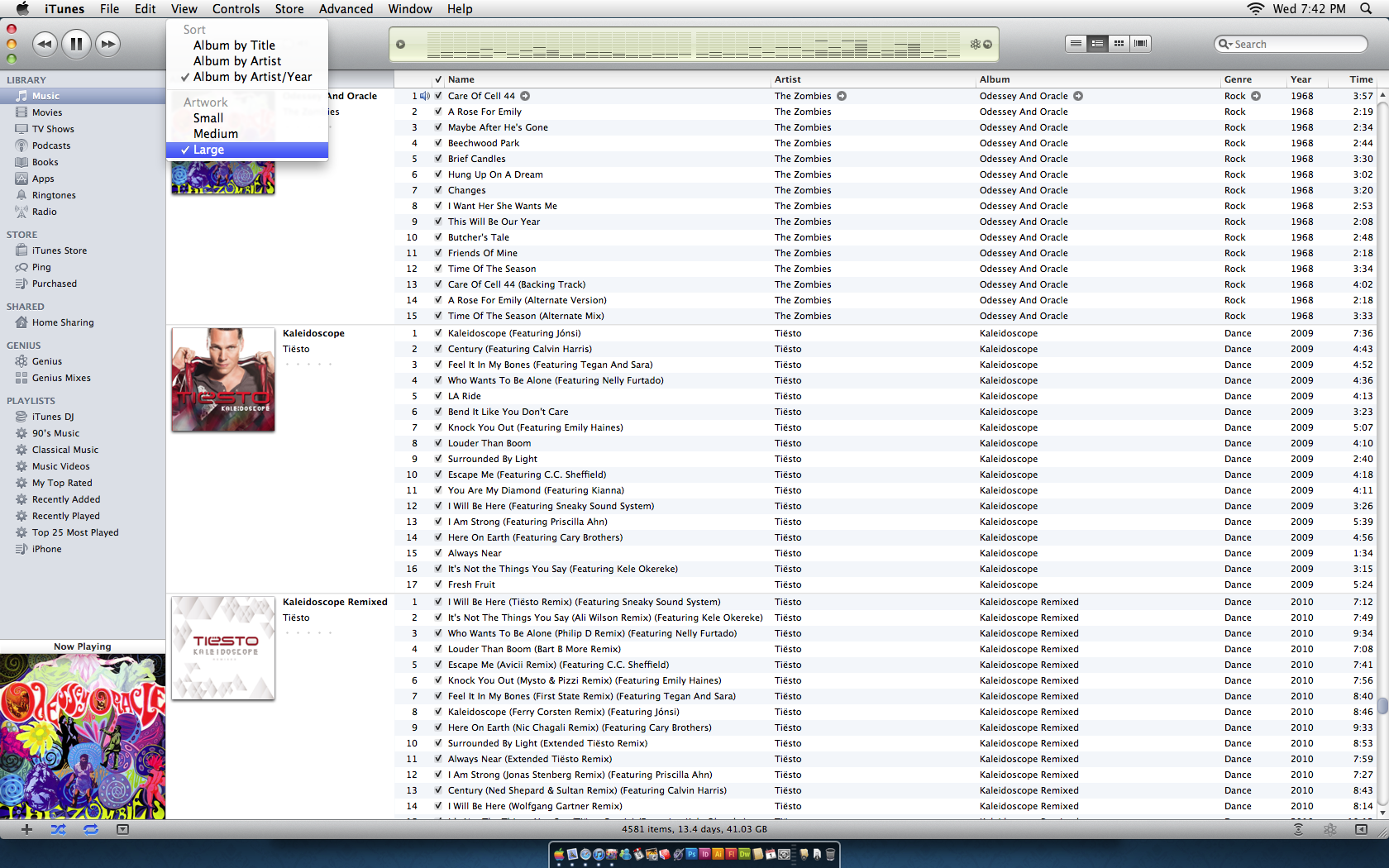The image size is (1389, 868).
Task: Open the Advanced menu
Action: (x=346, y=9)
